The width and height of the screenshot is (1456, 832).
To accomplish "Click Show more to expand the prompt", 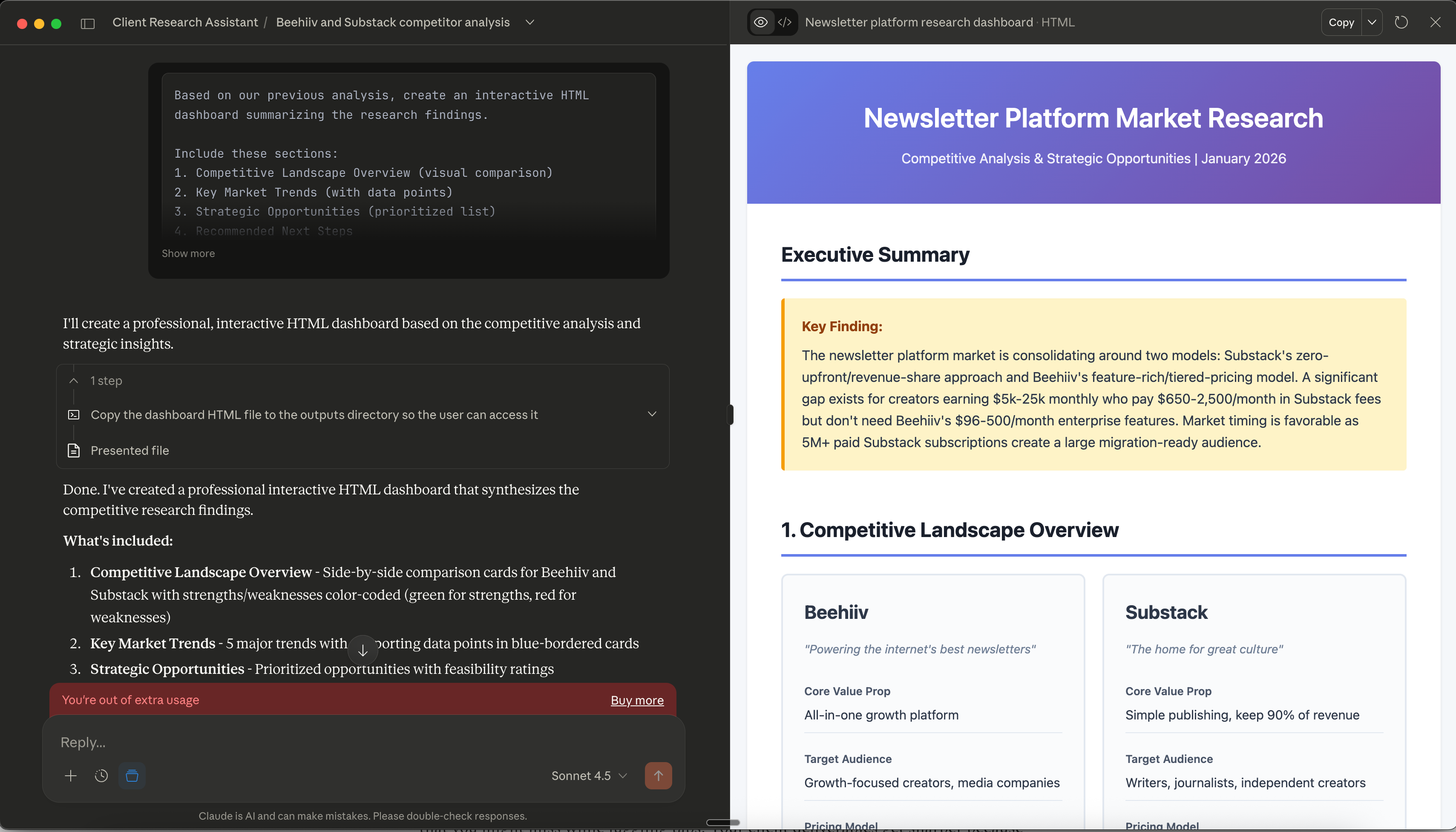I will [188, 253].
